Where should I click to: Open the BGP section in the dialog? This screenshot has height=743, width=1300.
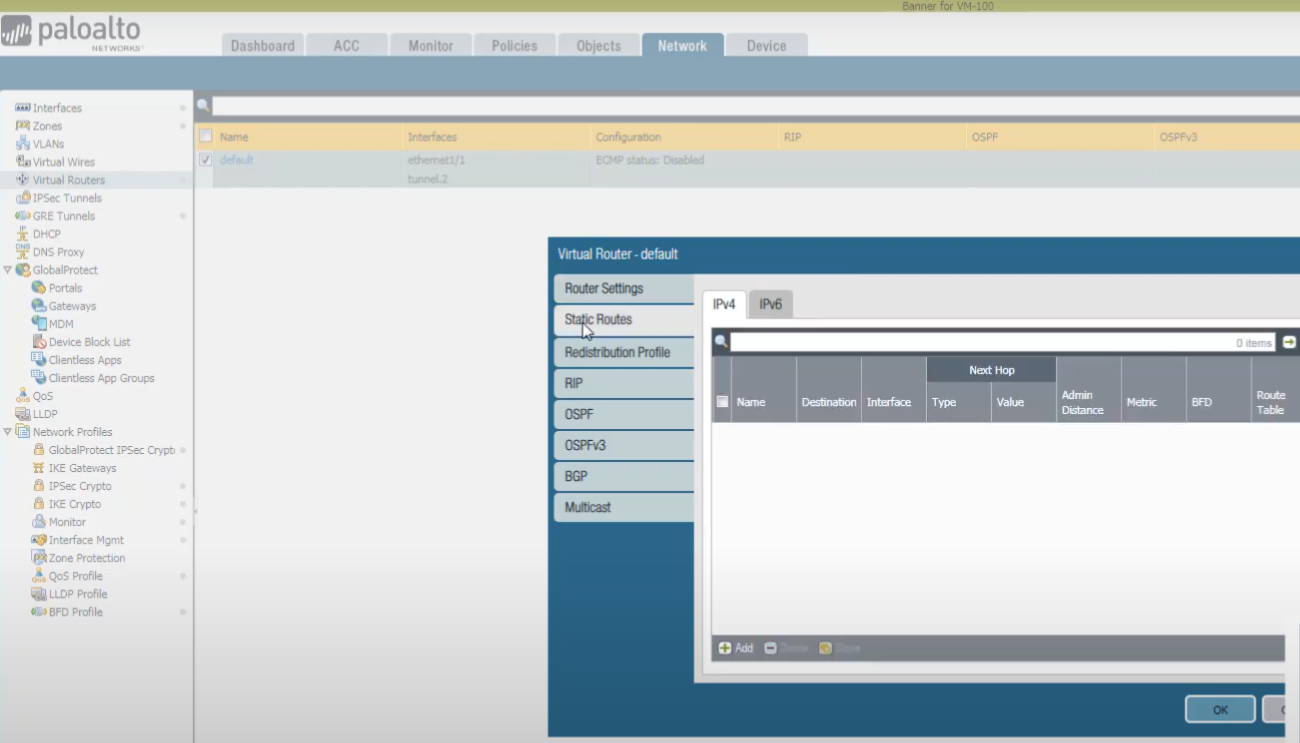(x=623, y=476)
